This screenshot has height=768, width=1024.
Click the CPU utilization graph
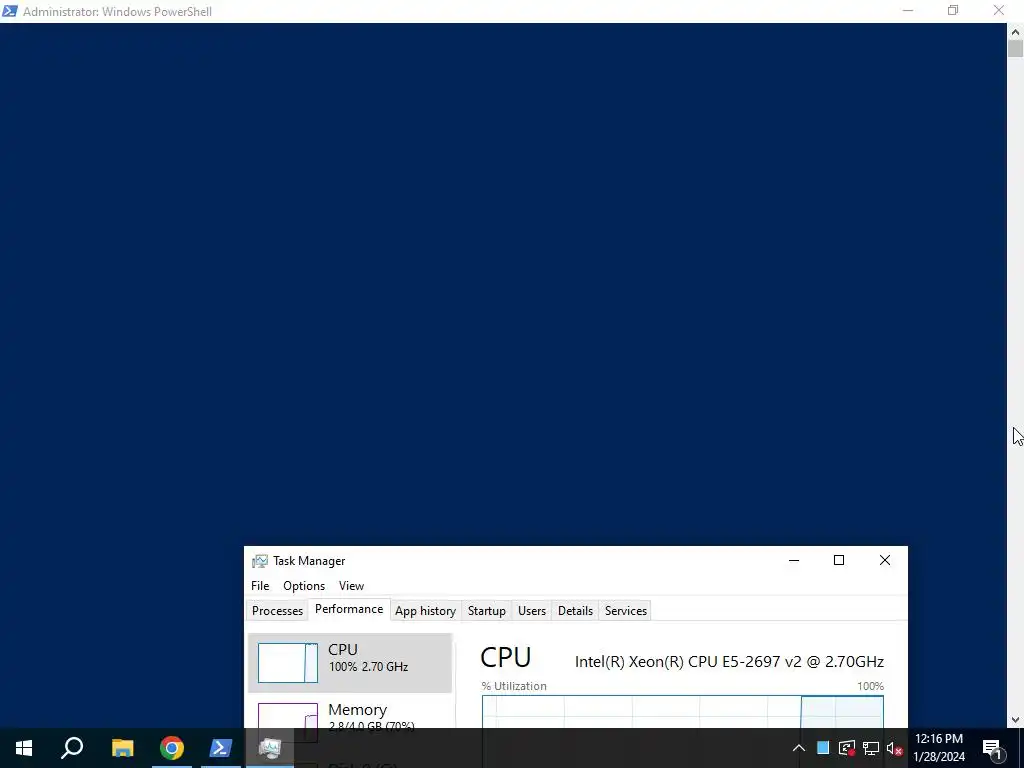click(x=682, y=712)
